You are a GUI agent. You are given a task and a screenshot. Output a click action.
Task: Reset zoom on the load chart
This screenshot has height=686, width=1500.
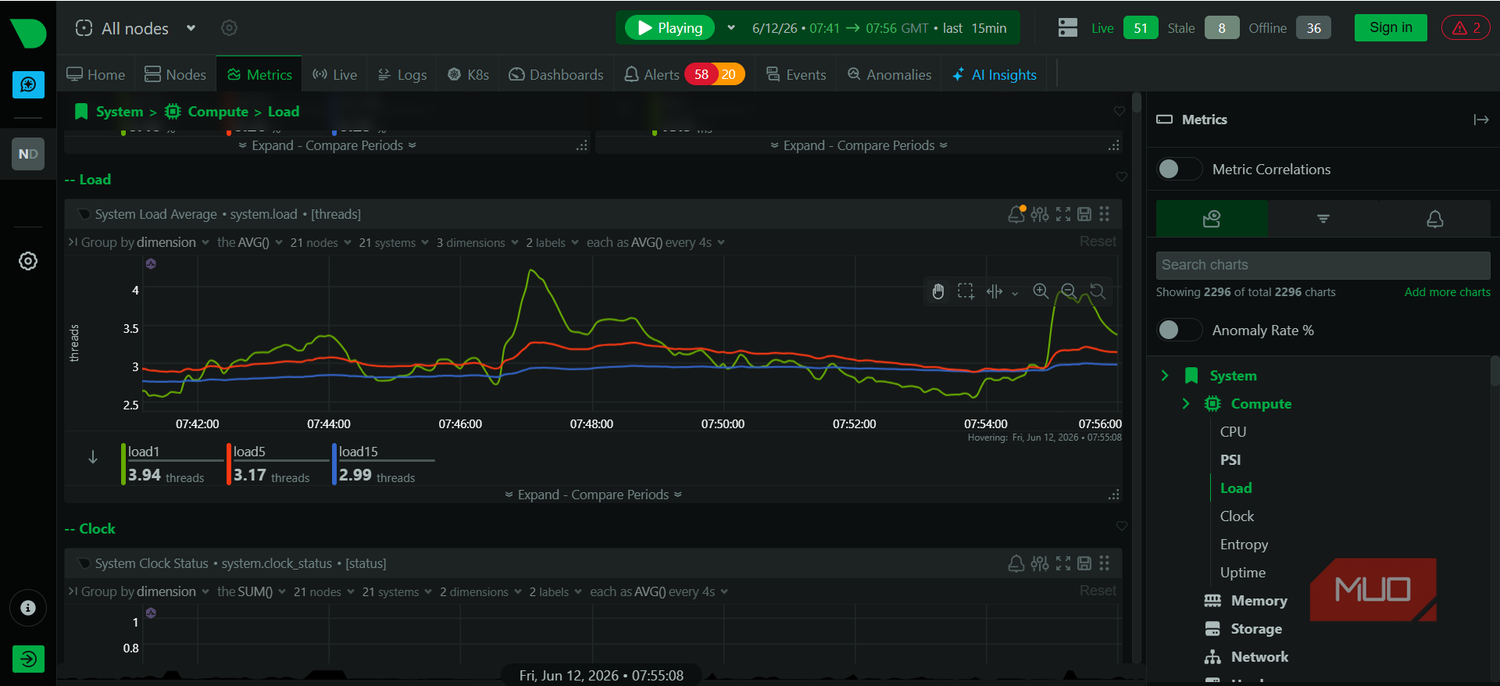click(x=1097, y=291)
